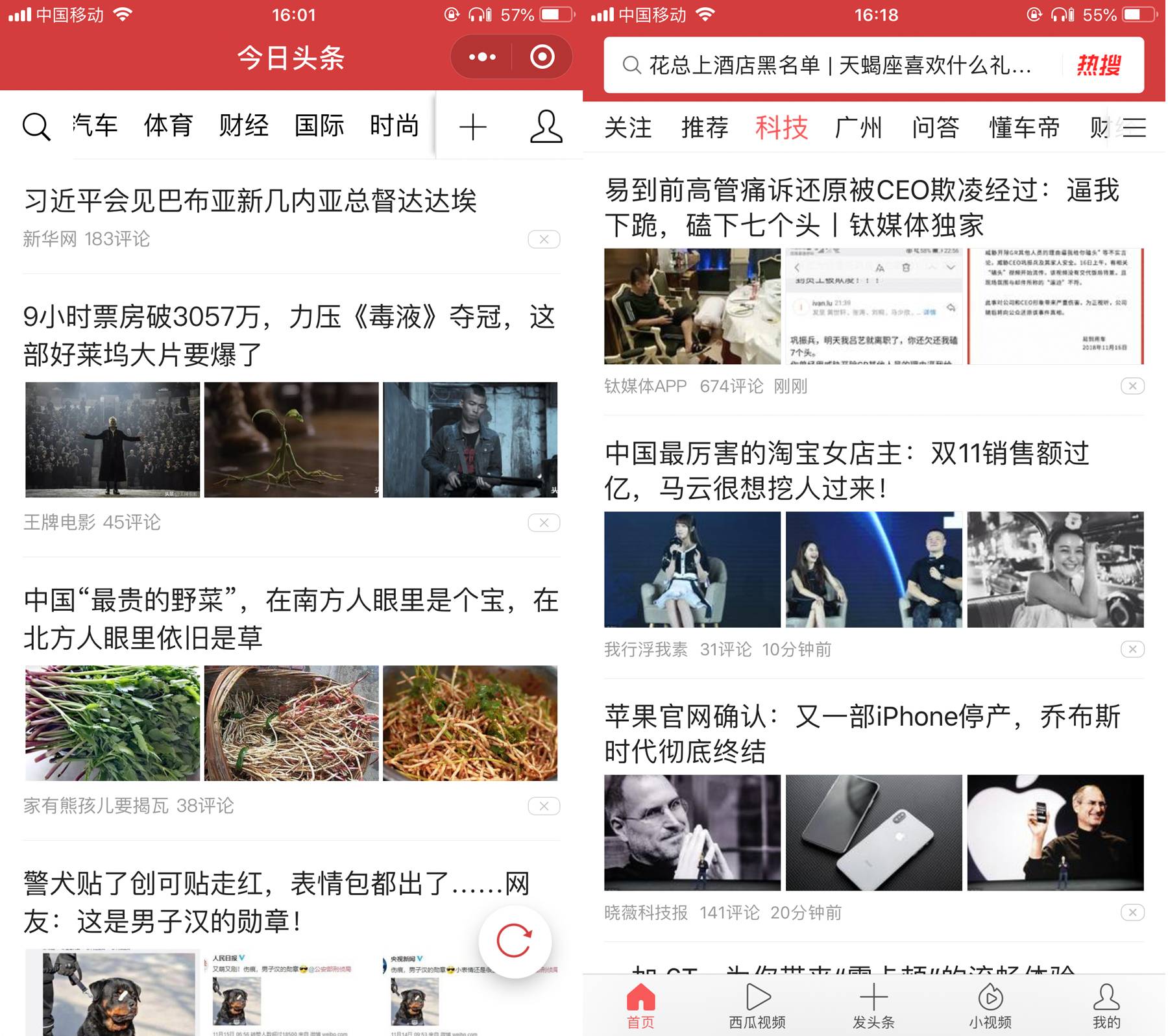Switch to 体育 channel

(x=169, y=126)
